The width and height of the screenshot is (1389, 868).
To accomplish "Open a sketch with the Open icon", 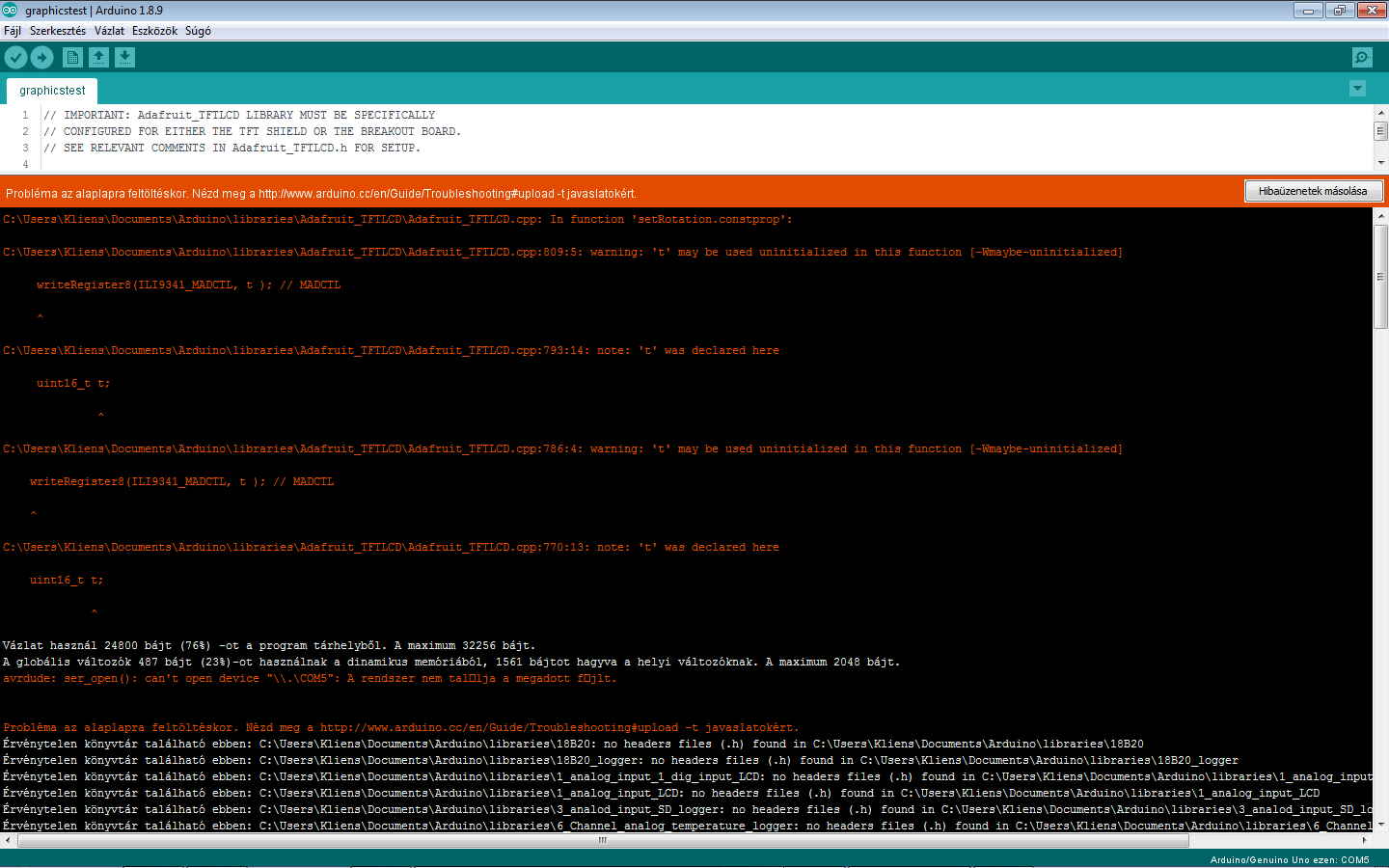I will (98, 58).
